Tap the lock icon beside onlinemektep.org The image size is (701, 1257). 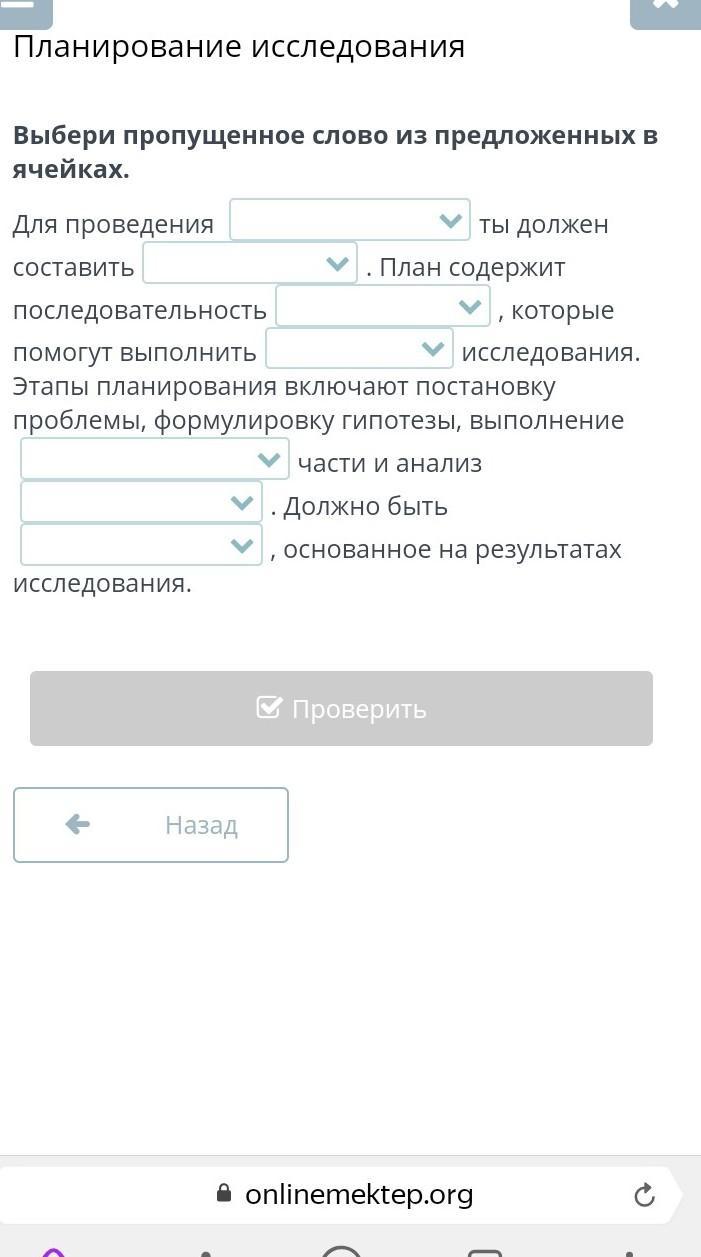tap(224, 1194)
